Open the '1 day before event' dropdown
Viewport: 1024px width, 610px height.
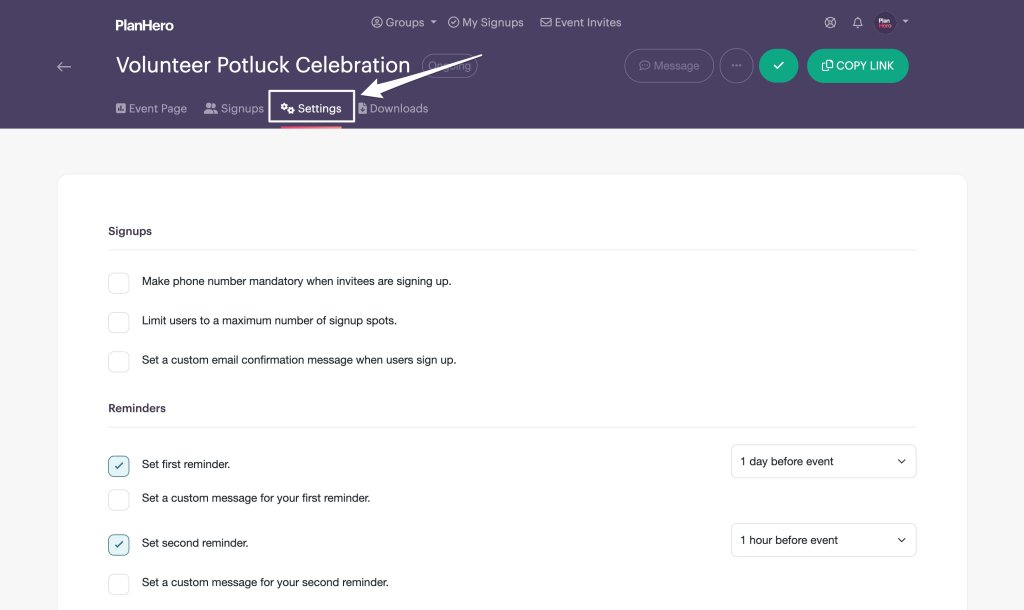[x=823, y=462]
